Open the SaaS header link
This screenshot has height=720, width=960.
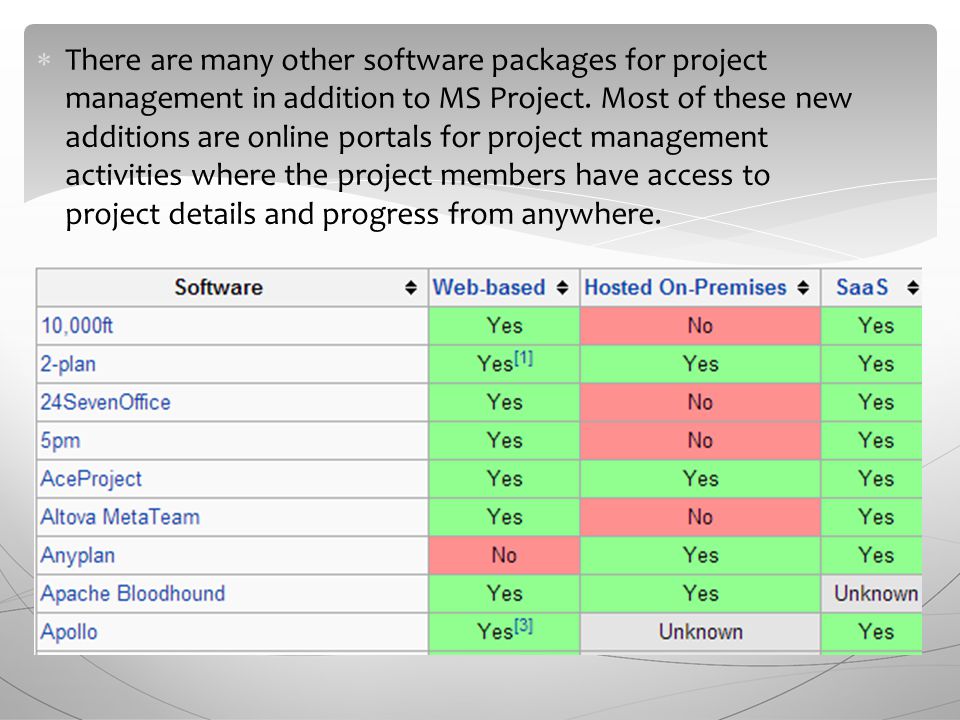tap(862, 287)
